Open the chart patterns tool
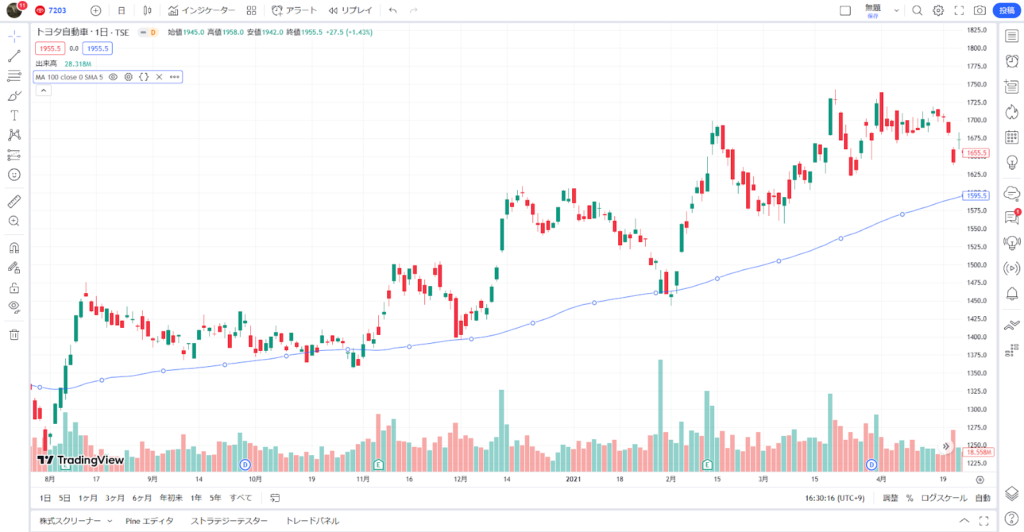Screen dimensions: 1024x532 14,135
